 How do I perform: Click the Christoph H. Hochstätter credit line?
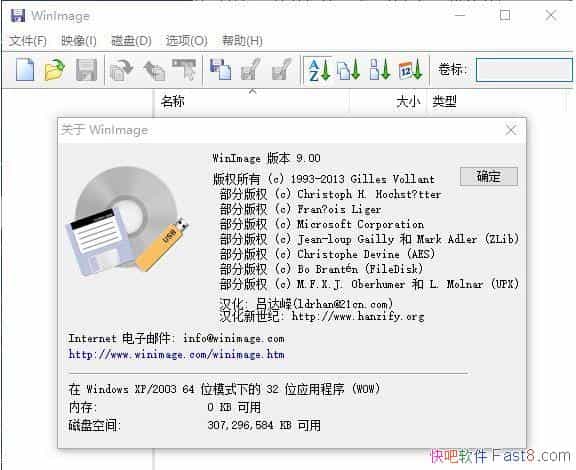tap(330, 194)
